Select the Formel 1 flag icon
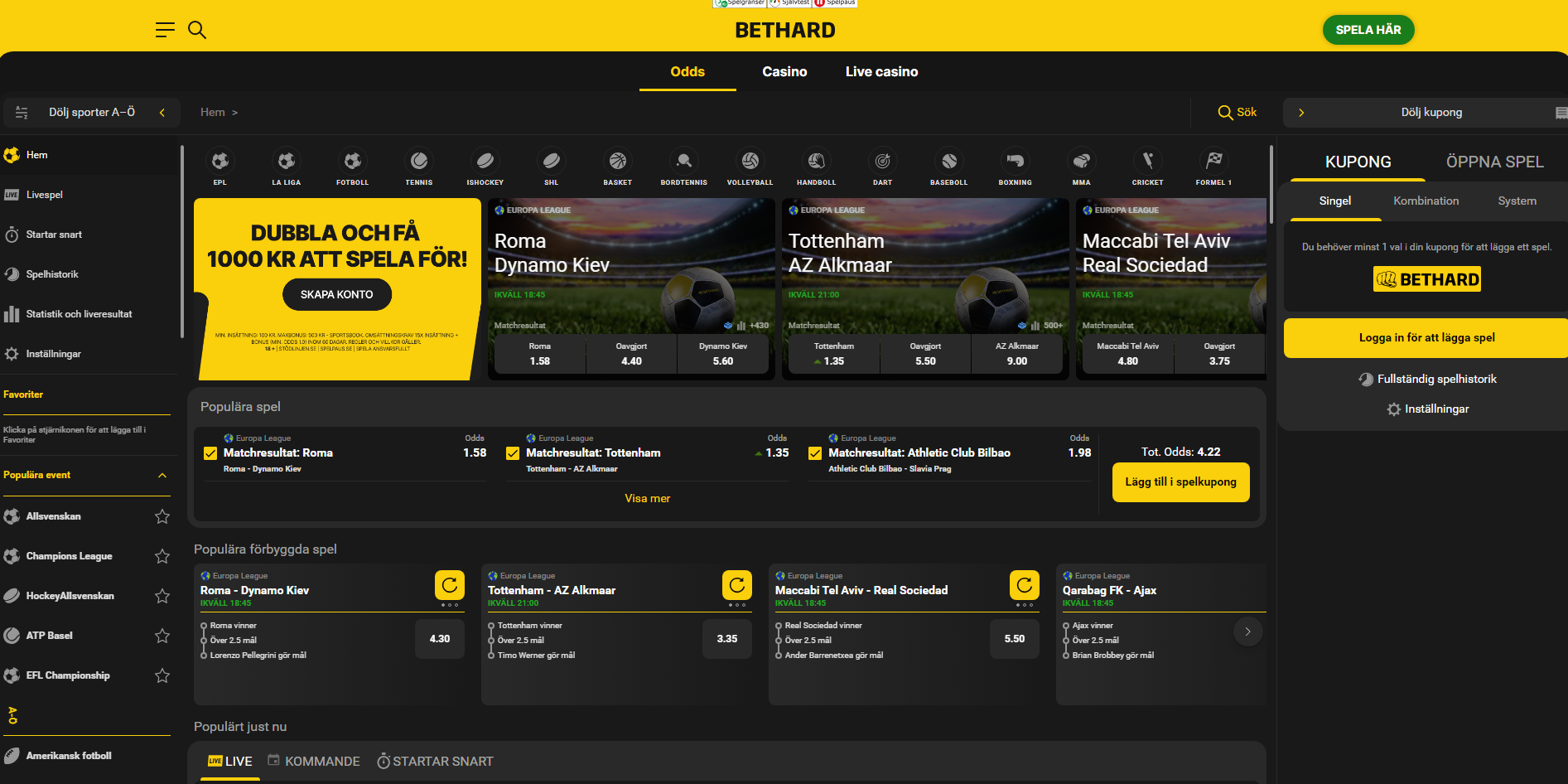Screen dimensions: 1568x784 (1213, 161)
